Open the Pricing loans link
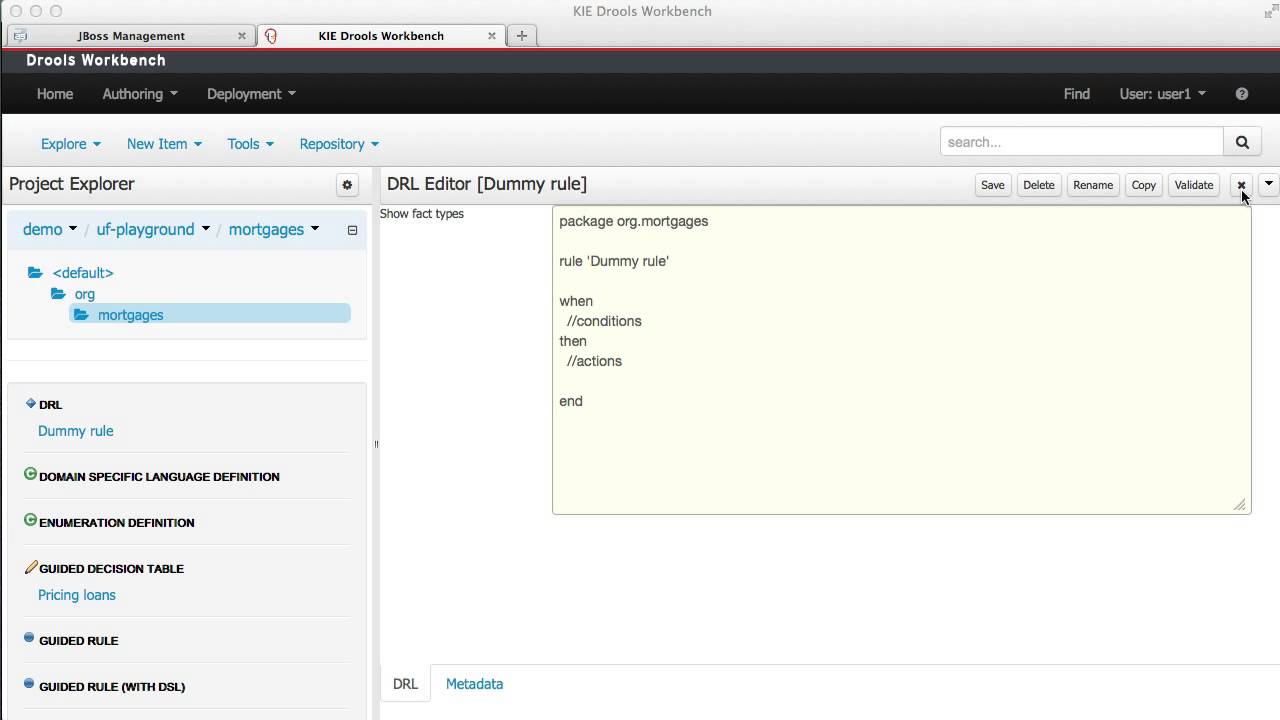Viewport: 1280px width, 720px height. [77, 595]
